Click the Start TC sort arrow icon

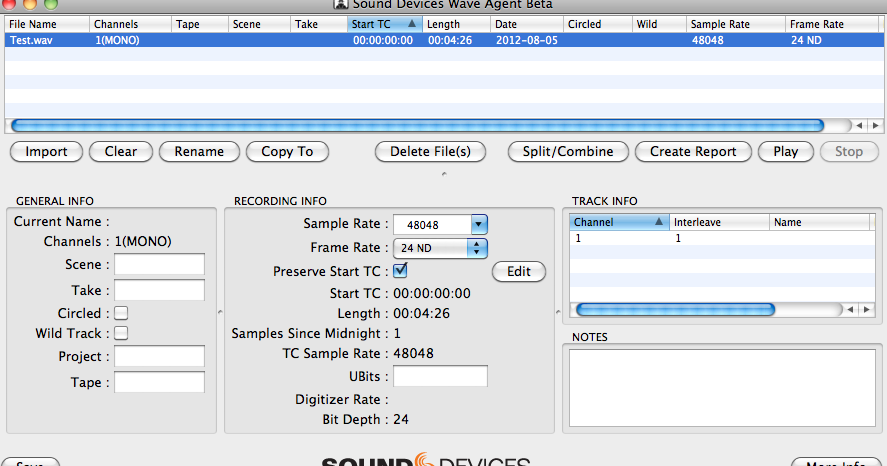click(x=412, y=24)
